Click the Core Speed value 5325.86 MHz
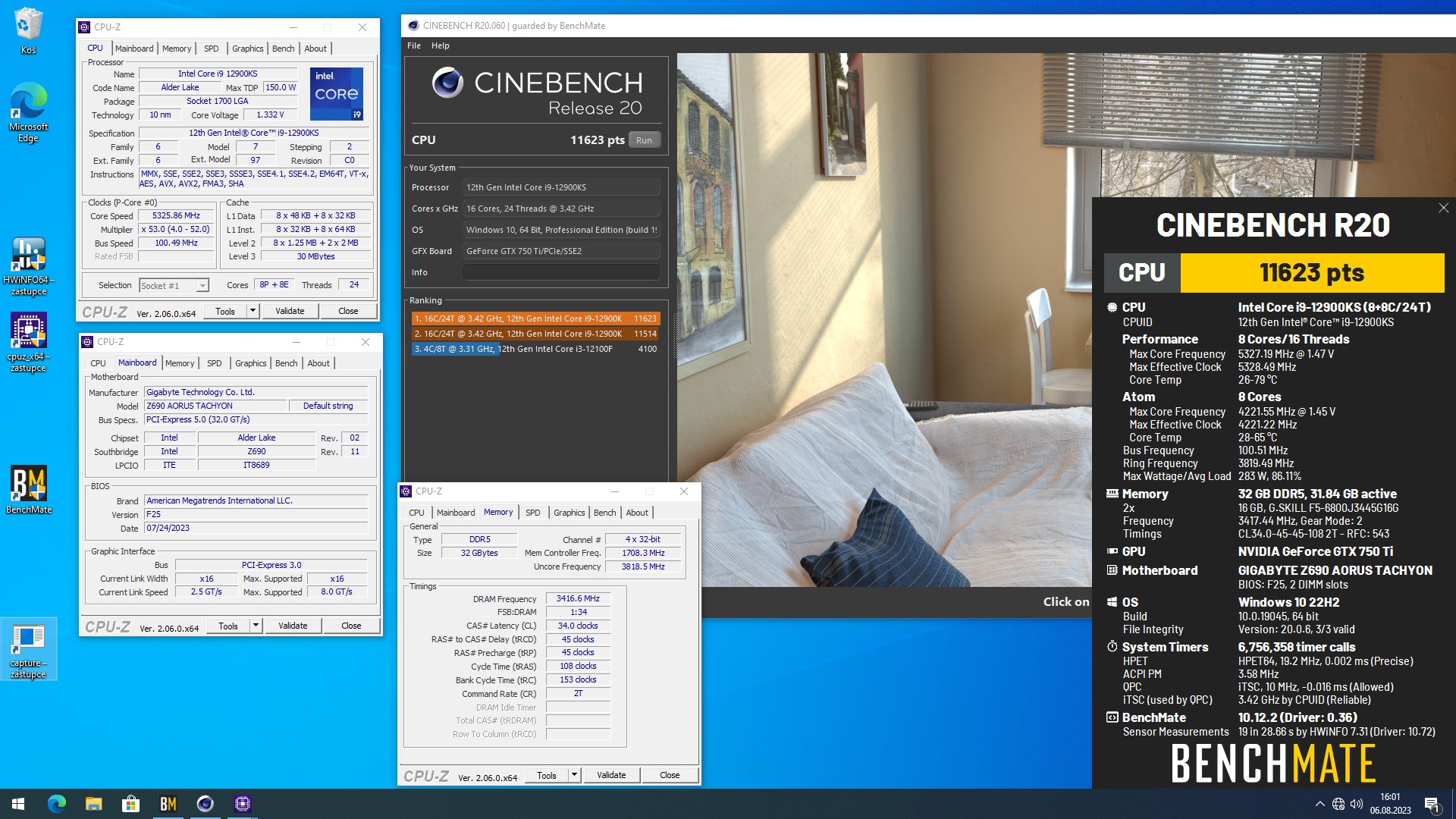Viewport: 1456px width, 819px height. 176,215
